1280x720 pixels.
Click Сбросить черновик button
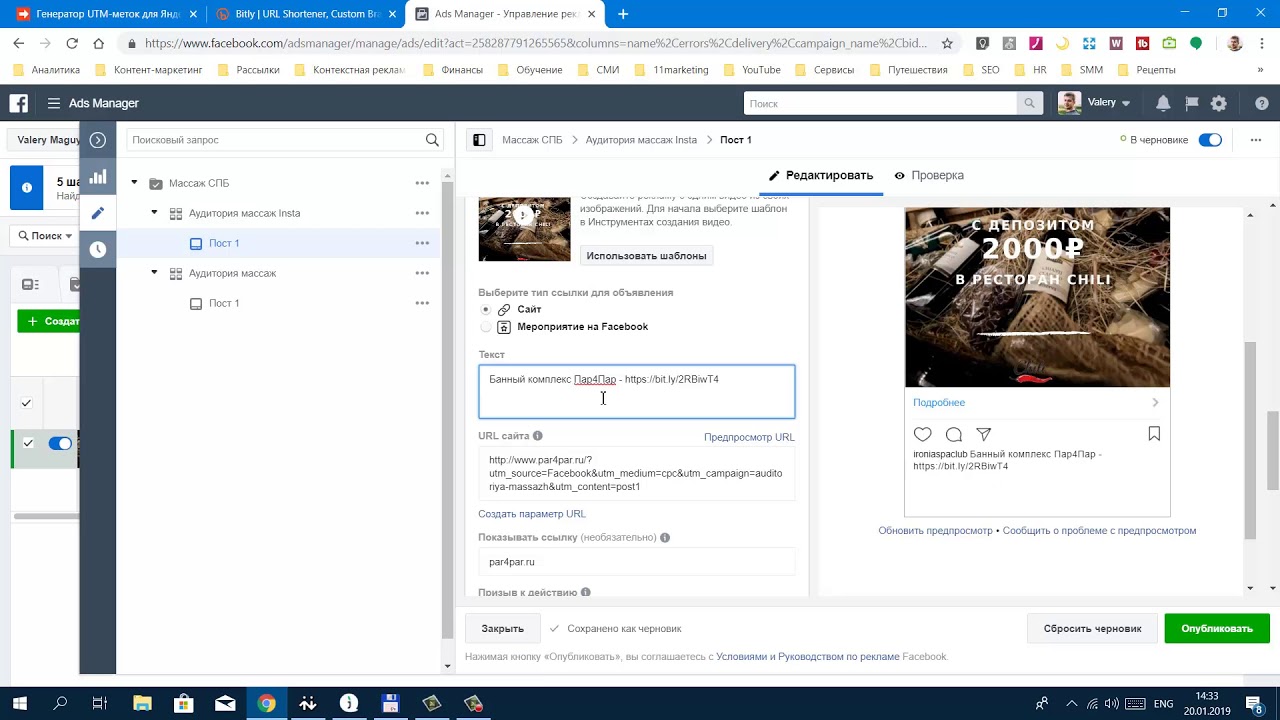click(1092, 628)
